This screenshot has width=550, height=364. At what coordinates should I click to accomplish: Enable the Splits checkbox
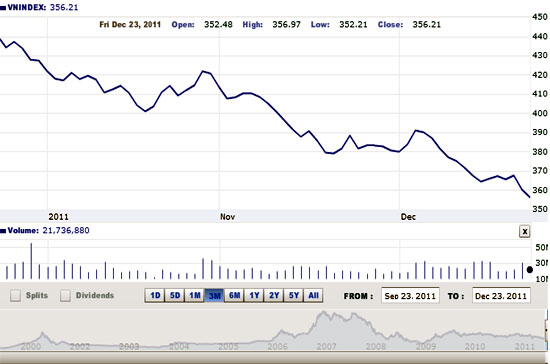point(15,296)
